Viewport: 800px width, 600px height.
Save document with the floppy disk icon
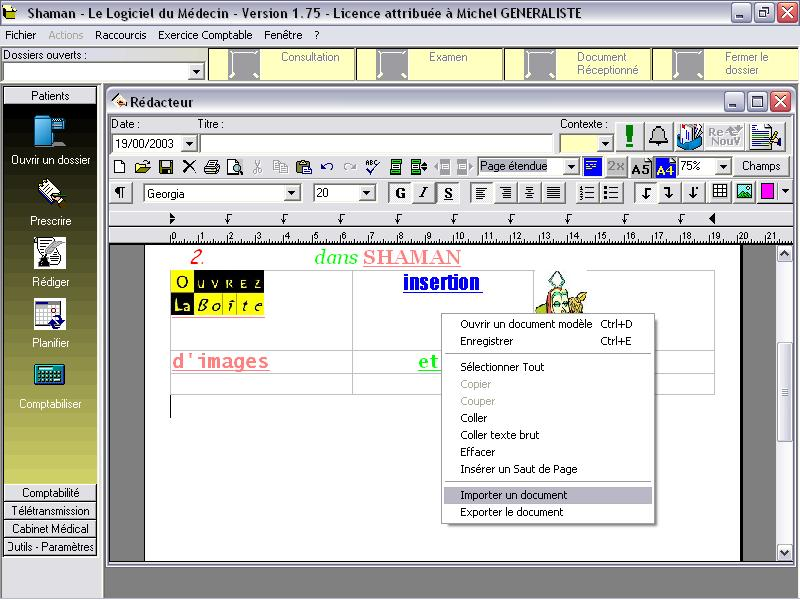166,167
